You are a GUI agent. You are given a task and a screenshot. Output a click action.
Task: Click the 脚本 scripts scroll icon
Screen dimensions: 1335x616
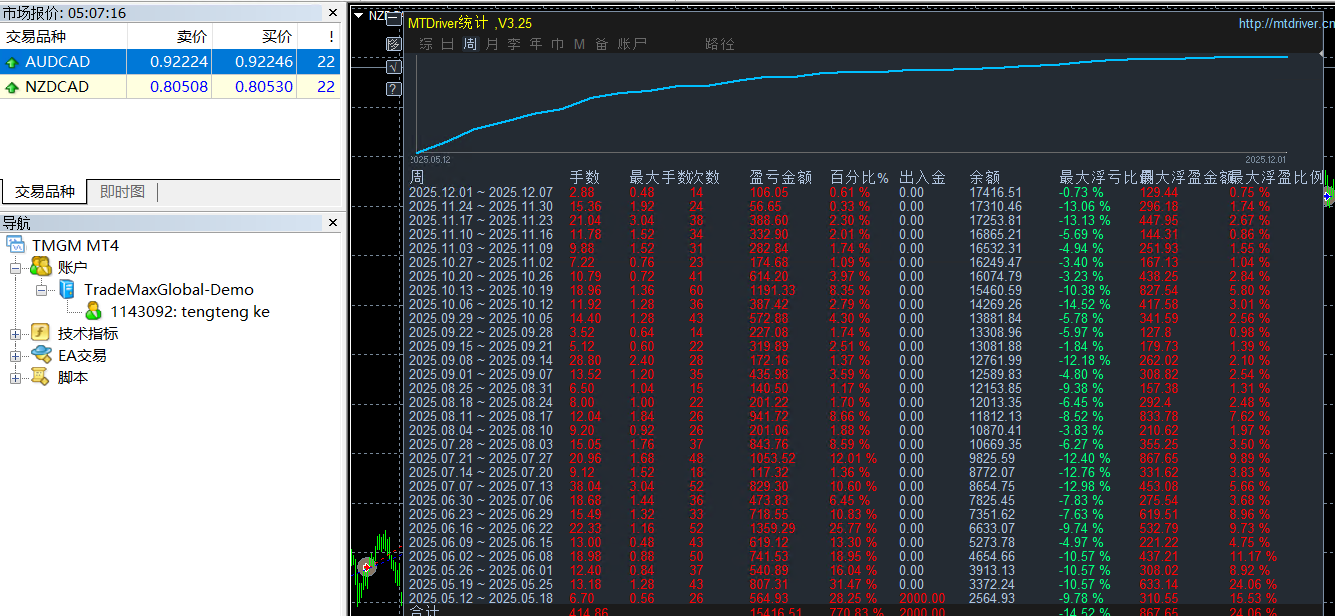(x=40, y=377)
